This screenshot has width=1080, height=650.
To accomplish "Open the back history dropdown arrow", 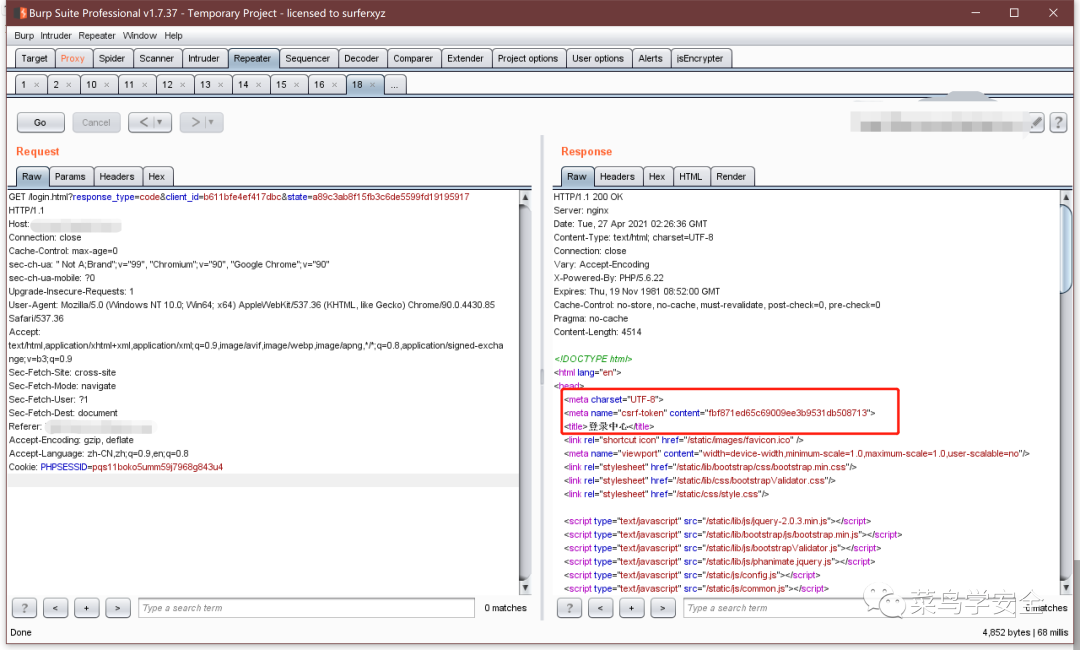I will 161,122.
